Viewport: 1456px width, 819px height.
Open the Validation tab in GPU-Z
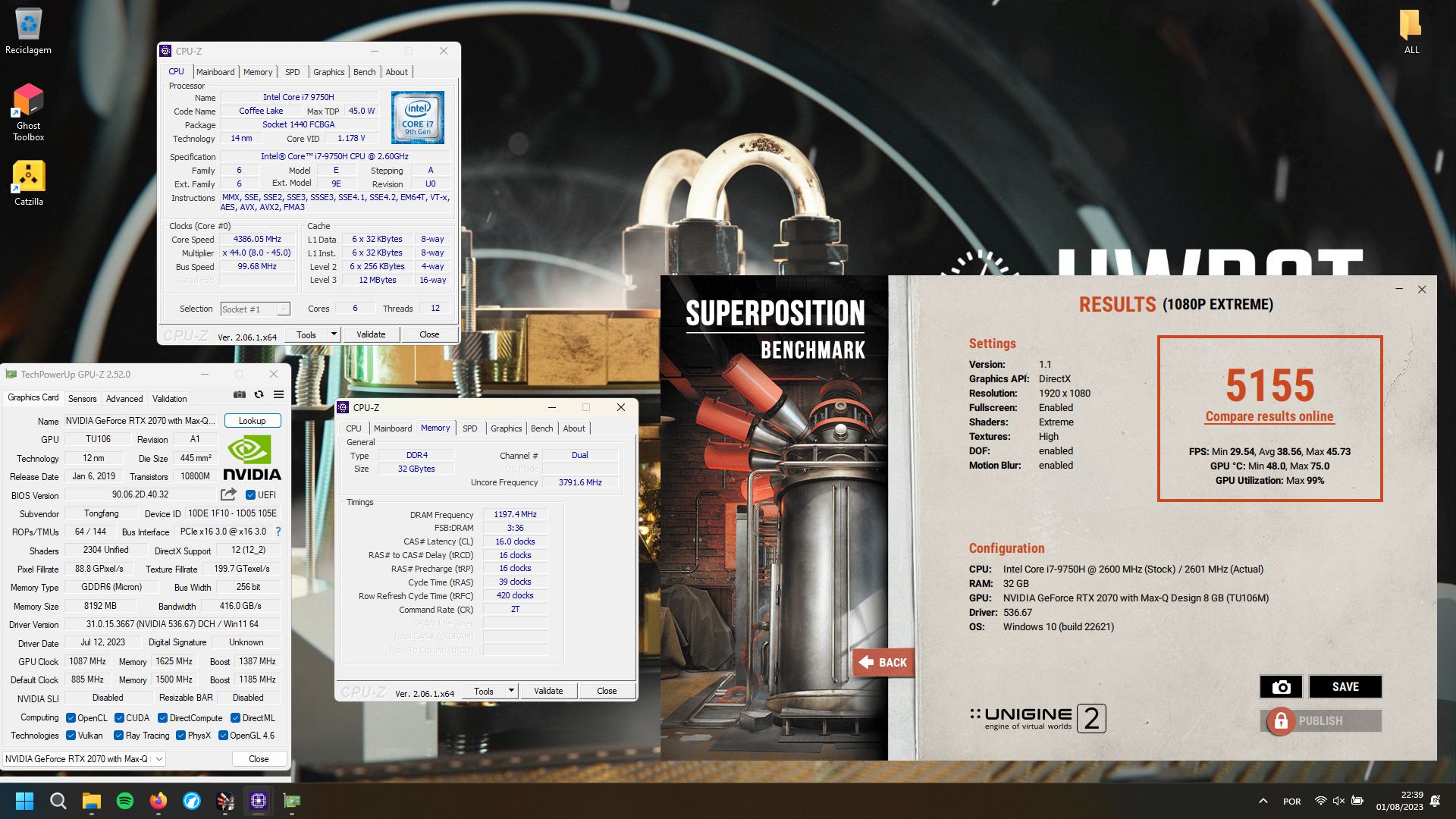169,399
